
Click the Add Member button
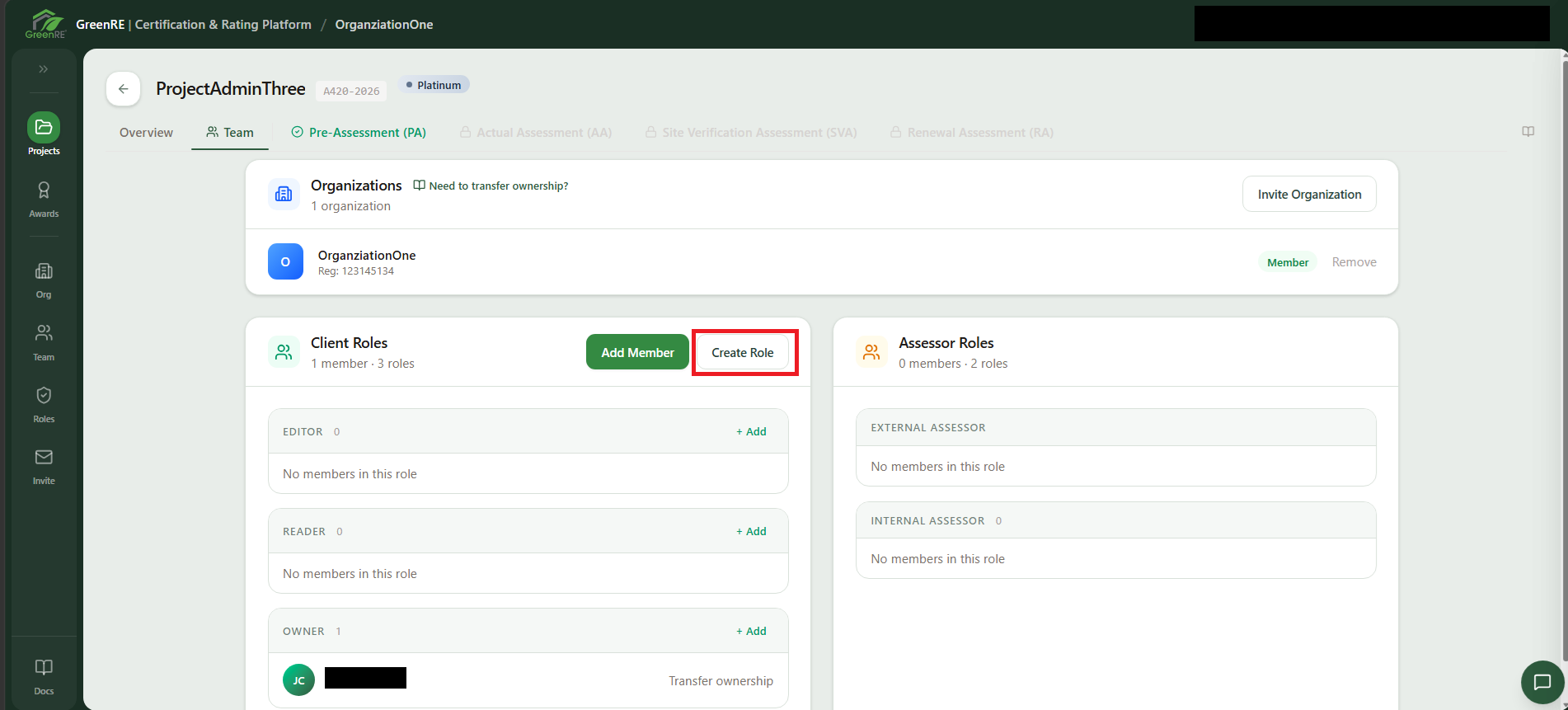click(x=637, y=352)
